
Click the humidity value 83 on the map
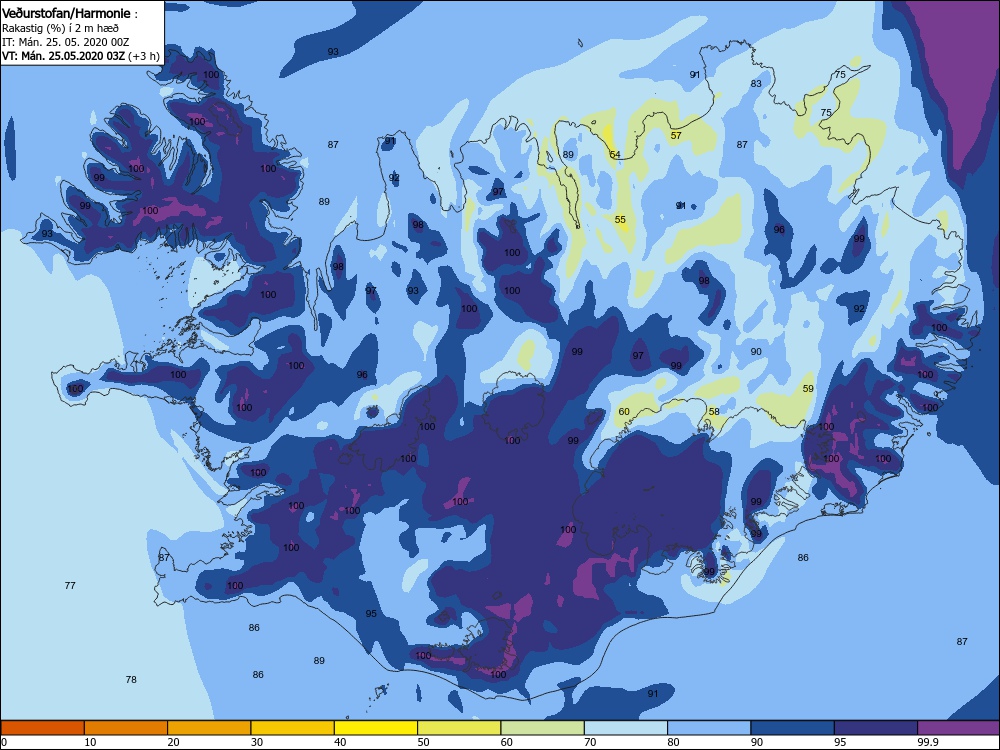click(x=756, y=84)
